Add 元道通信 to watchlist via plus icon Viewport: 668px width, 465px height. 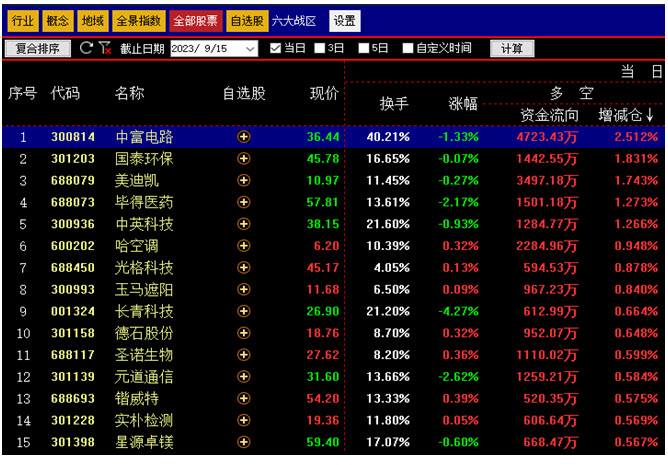click(x=244, y=376)
